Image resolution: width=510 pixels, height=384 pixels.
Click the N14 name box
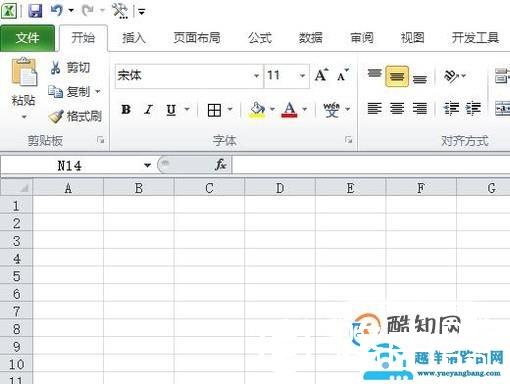point(70,165)
